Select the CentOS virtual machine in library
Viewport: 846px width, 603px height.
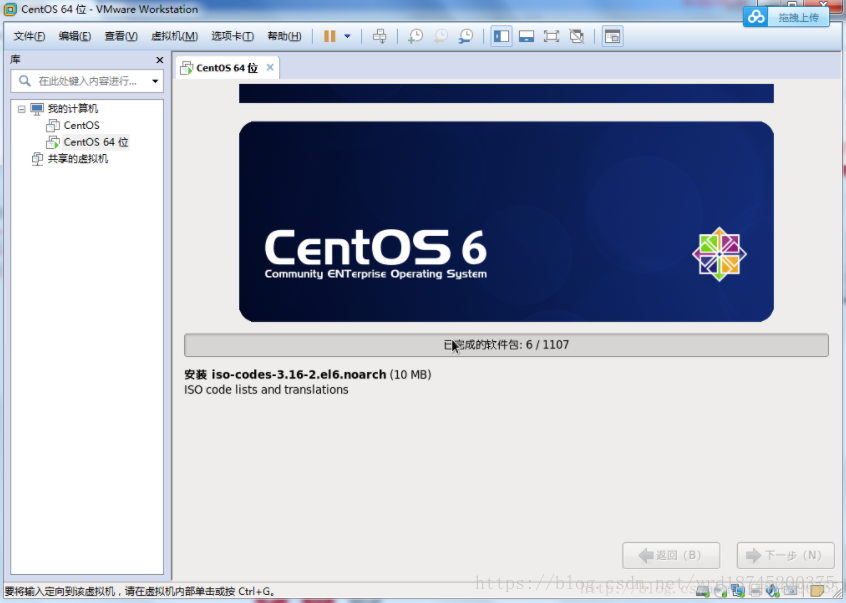[x=81, y=126]
